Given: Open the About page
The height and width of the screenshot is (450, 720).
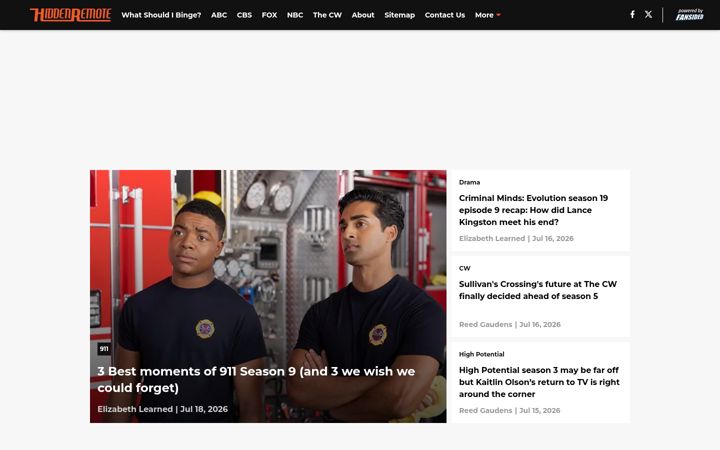Looking at the screenshot, I should (x=363, y=15).
